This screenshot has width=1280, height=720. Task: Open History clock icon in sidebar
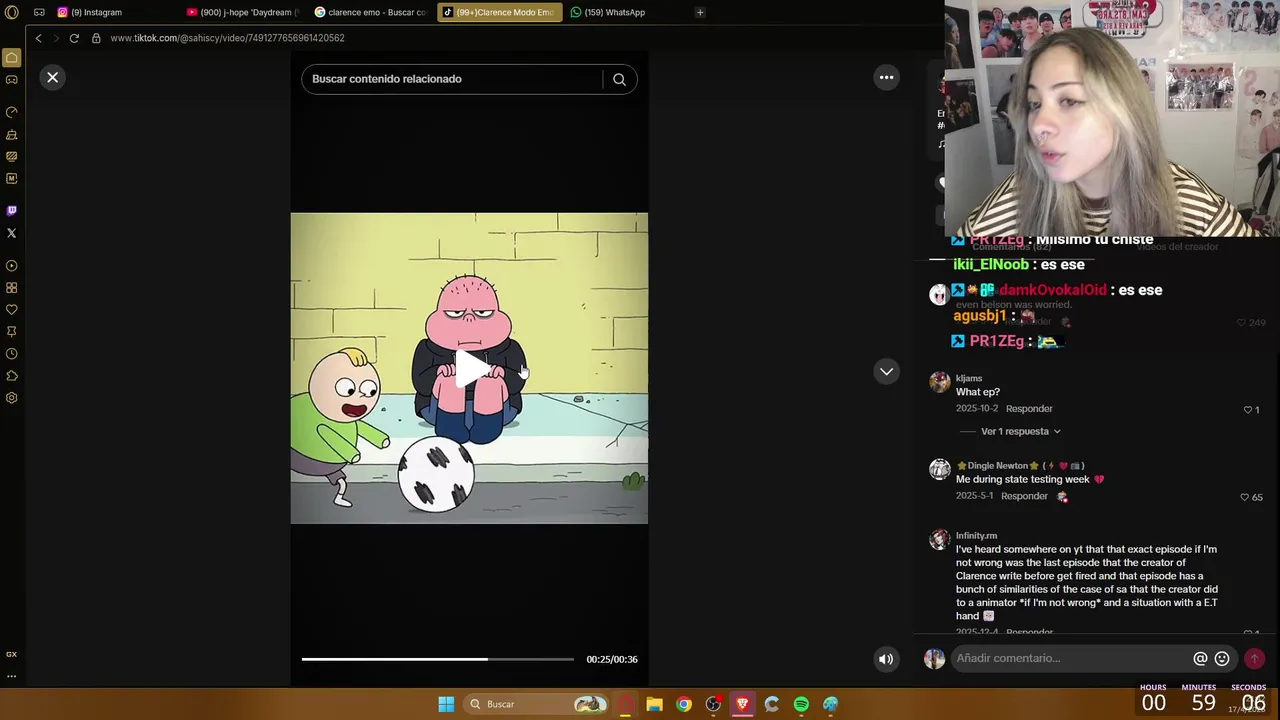[11, 354]
